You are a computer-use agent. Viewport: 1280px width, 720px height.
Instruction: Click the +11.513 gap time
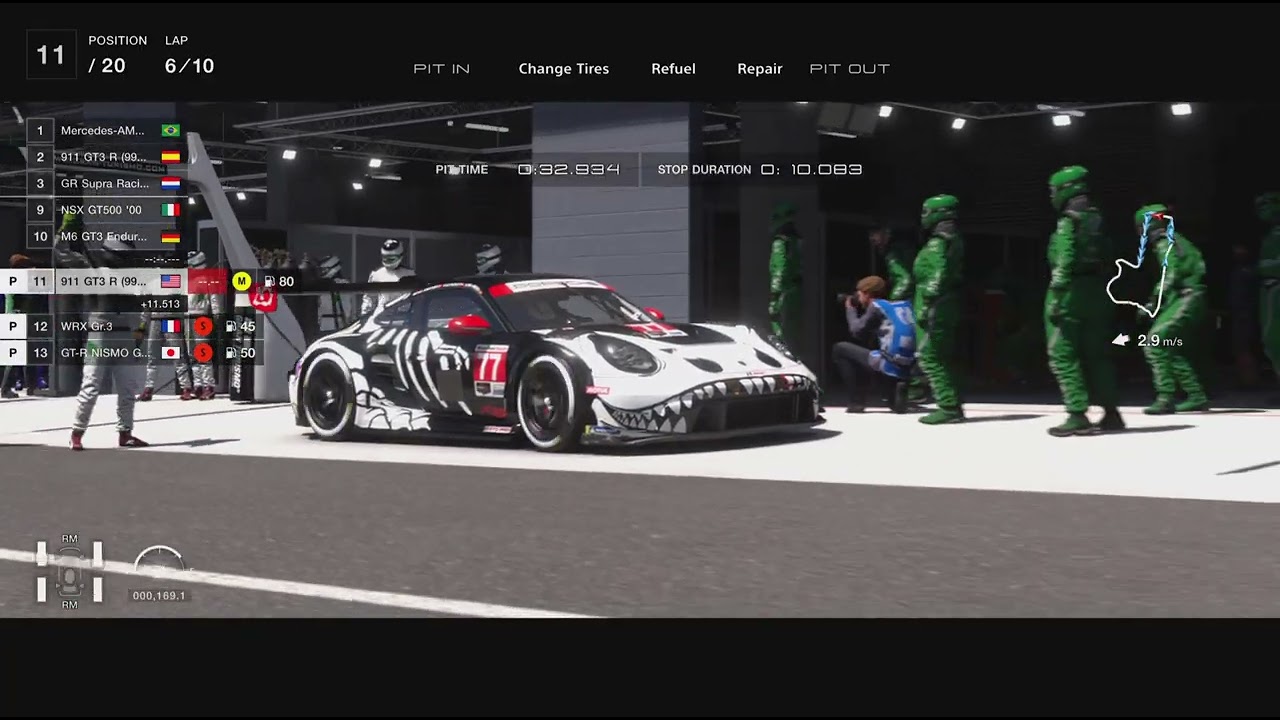point(160,304)
